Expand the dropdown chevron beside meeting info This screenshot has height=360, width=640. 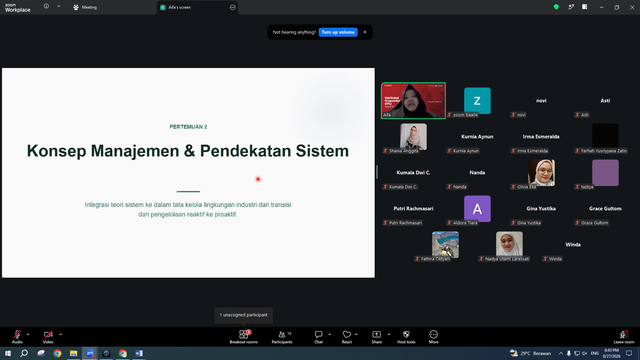pyautogui.click(x=58, y=7)
